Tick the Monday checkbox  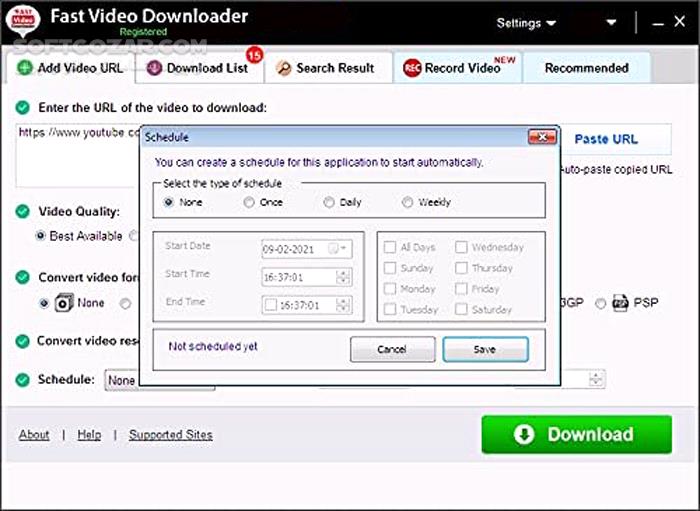tap(390, 288)
